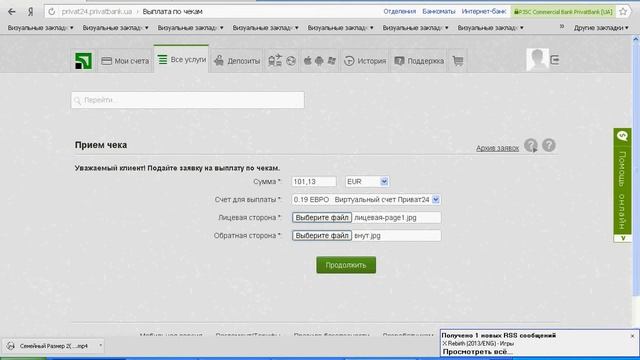The image size is (640, 360).
Task: Open the Архив заявок link
Action: coord(497,148)
